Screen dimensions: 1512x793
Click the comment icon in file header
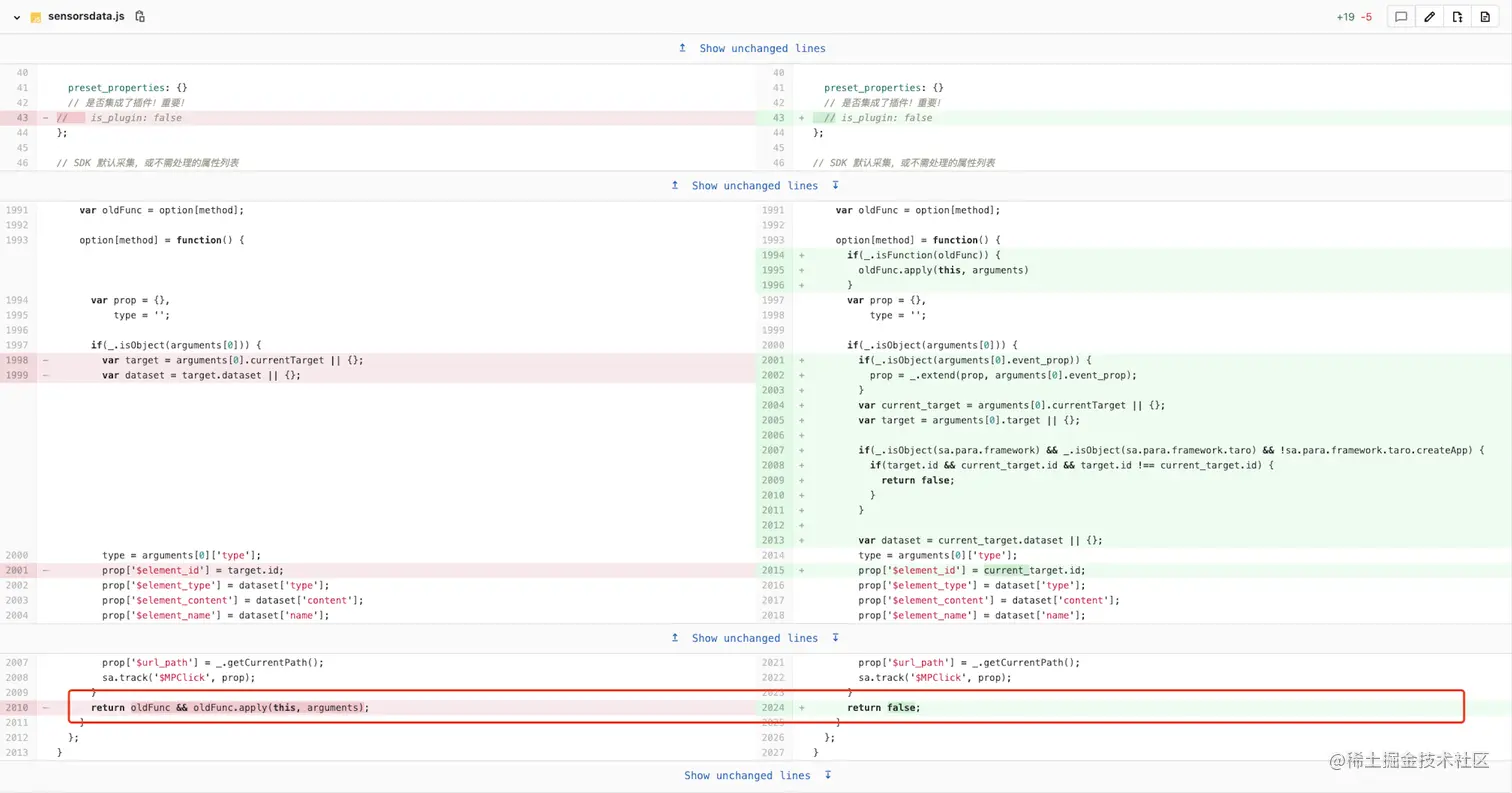1401,17
